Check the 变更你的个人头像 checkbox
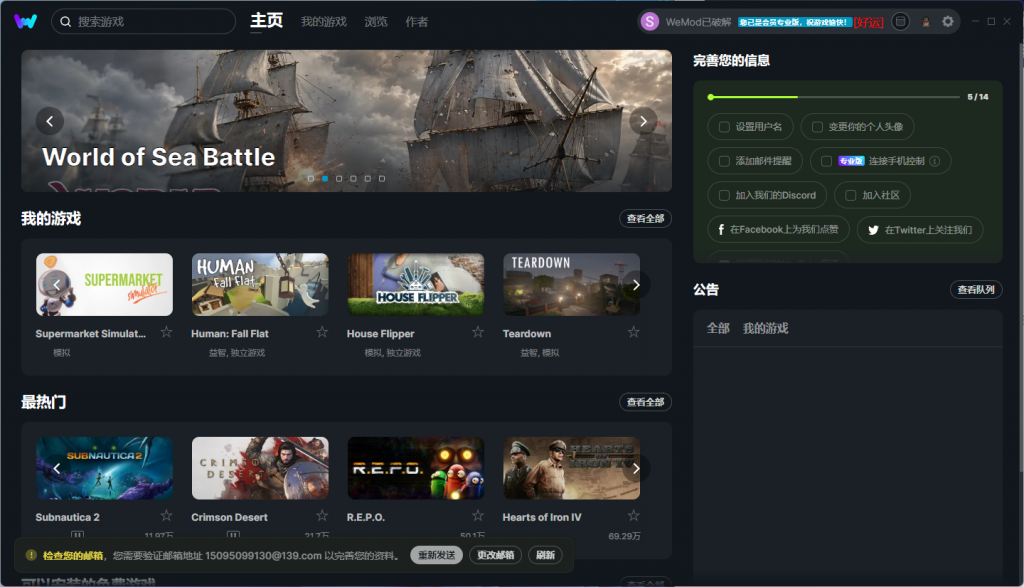The width and height of the screenshot is (1024, 587). (x=817, y=127)
